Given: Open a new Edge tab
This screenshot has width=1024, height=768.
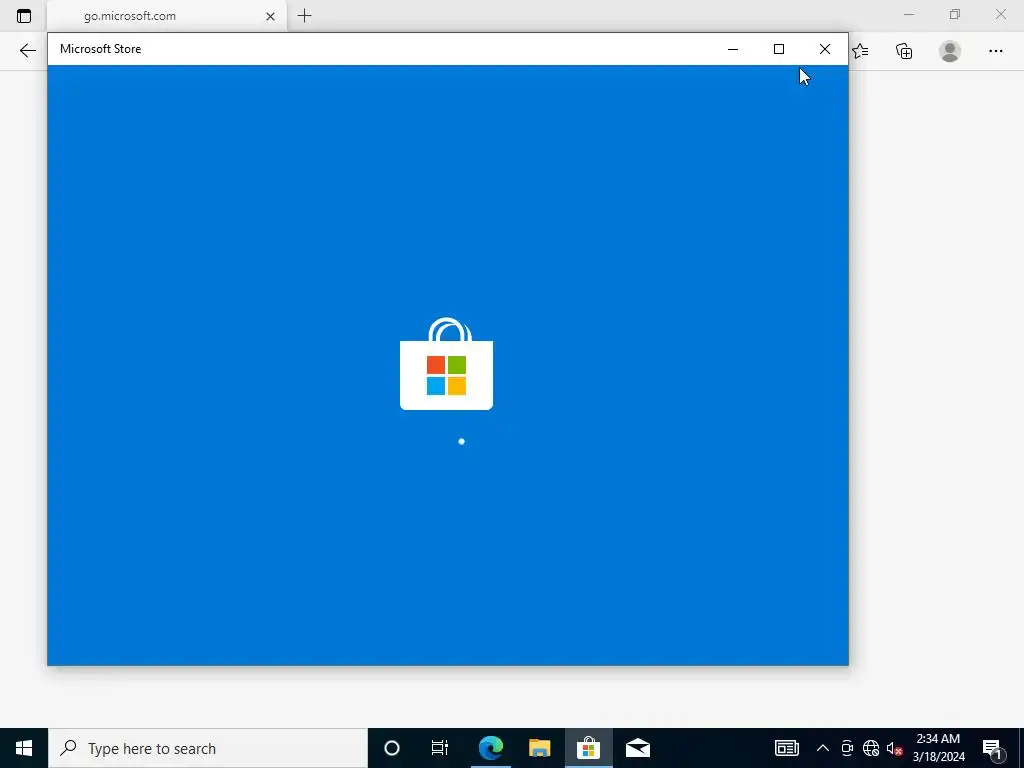Looking at the screenshot, I should 304,16.
